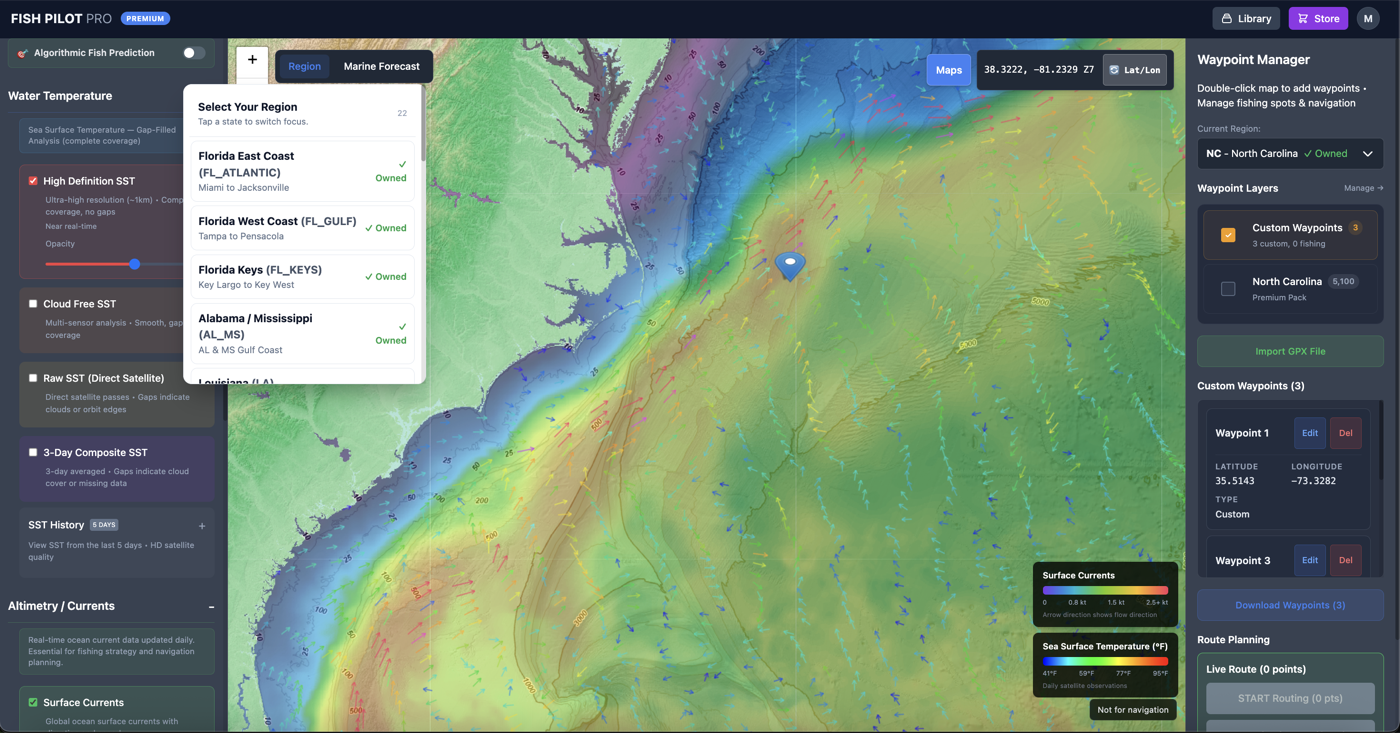Enable the North Carolina premium waypoint pack
Image resolution: width=1400 pixels, height=733 pixels.
(x=1227, y=288)
